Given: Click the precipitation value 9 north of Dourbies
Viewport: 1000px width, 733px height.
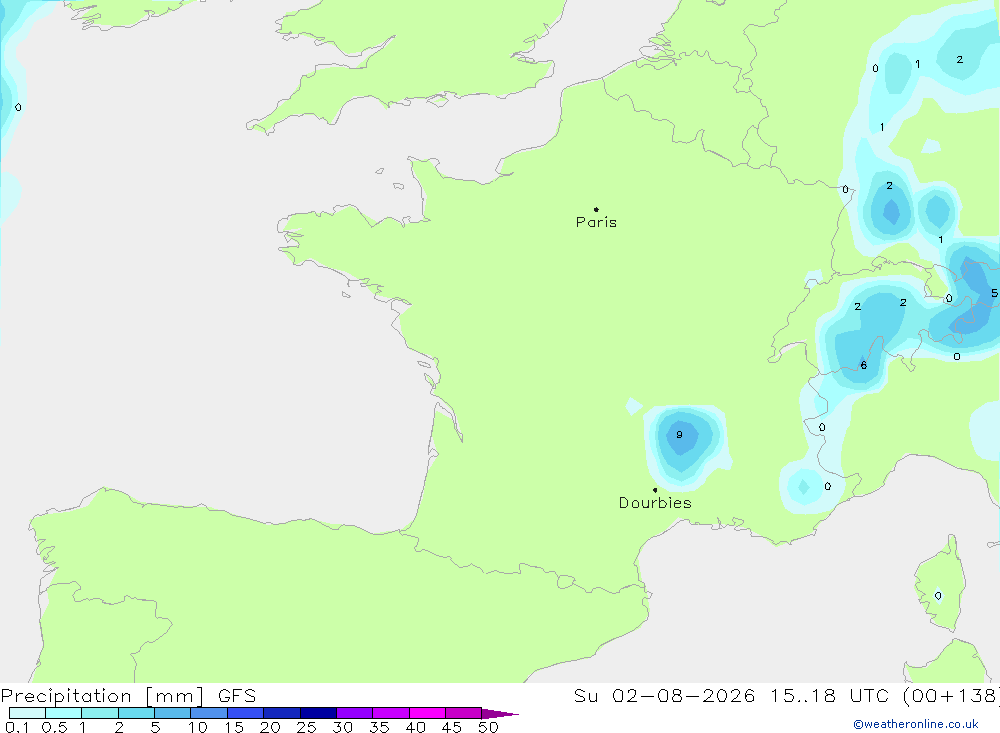Looking at the screenshot, I should (x=679, y=434).
